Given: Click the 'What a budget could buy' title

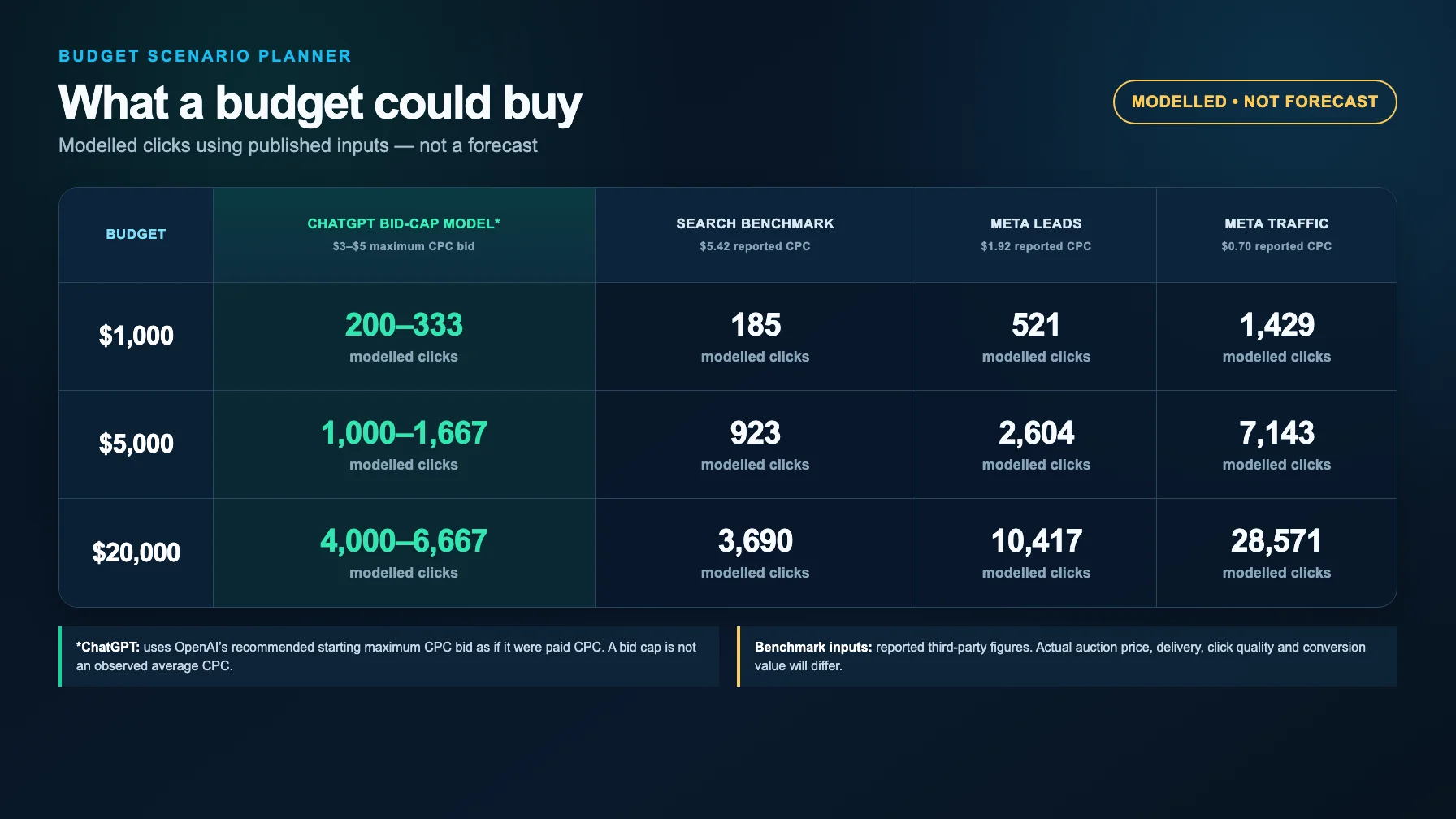Looking at the screenshot, I should pyautogui.click(x=320, y=103).
